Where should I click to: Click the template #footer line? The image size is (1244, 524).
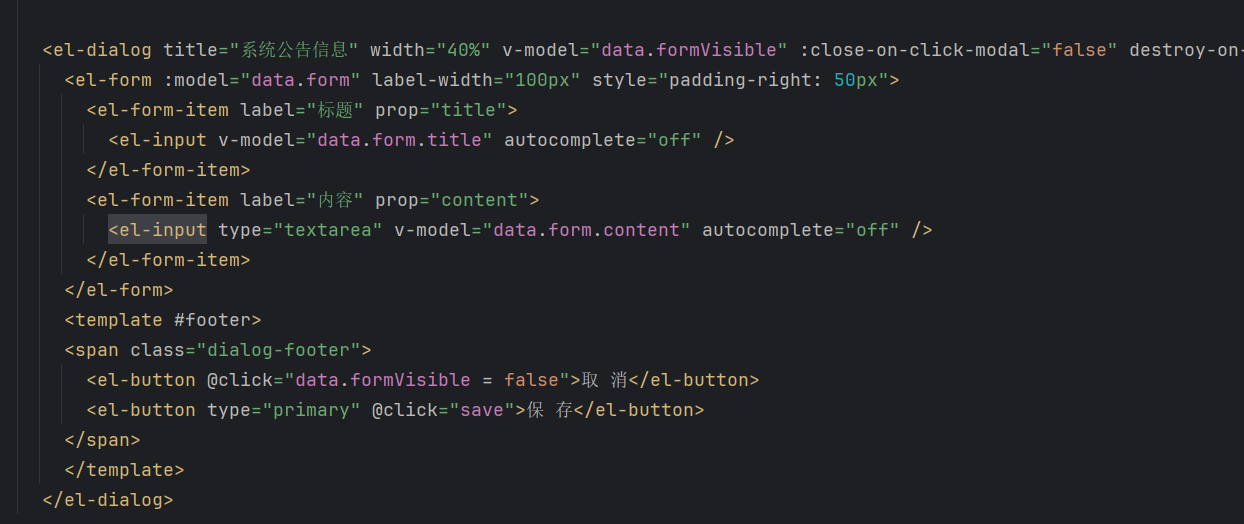[163, 320]
